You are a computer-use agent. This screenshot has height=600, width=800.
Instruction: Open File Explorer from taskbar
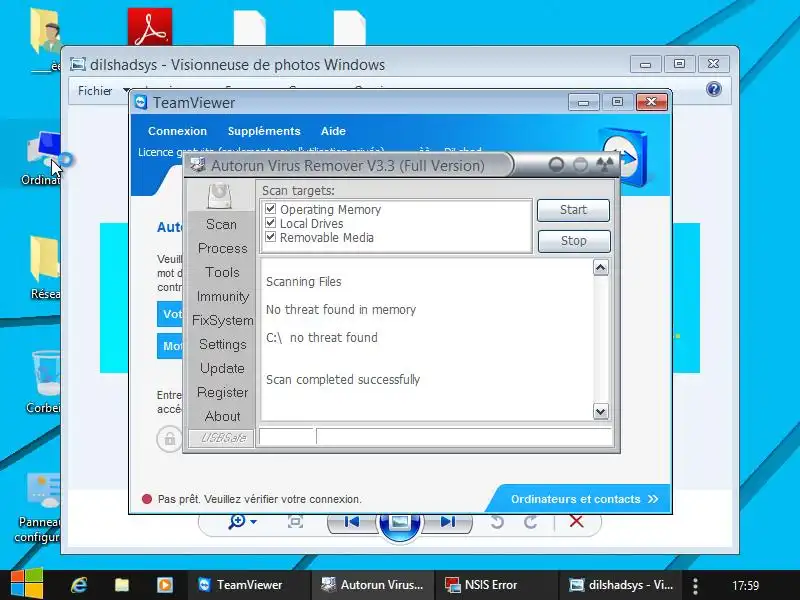point(122,585)
